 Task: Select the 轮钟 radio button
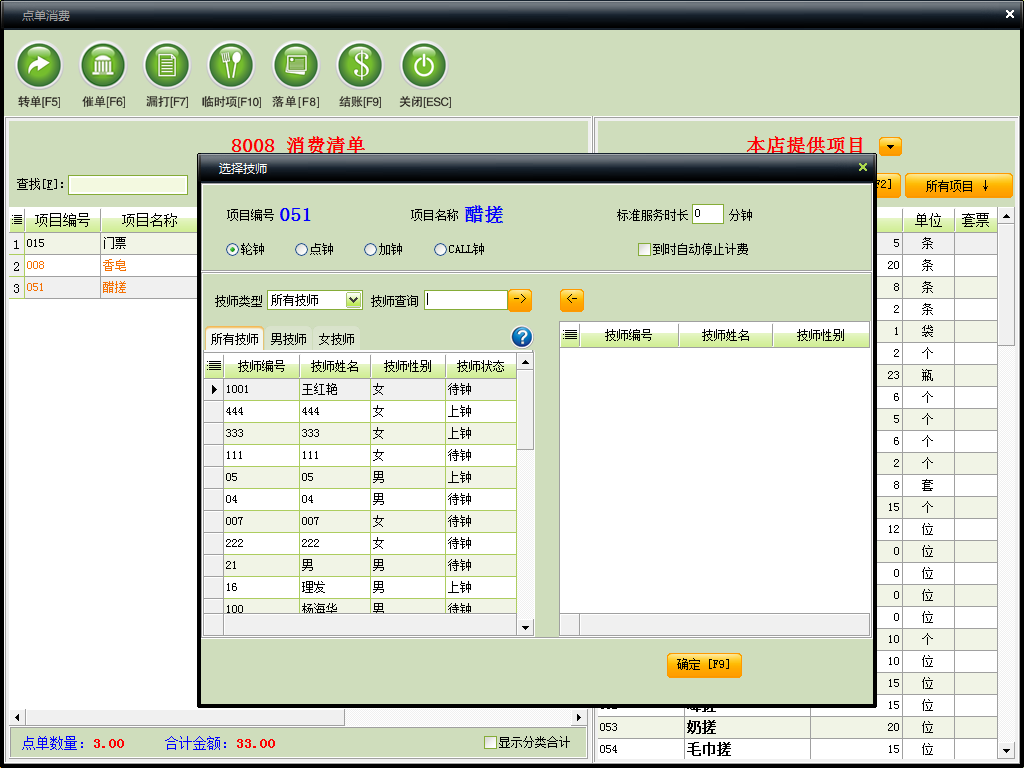tap(232, 249)
